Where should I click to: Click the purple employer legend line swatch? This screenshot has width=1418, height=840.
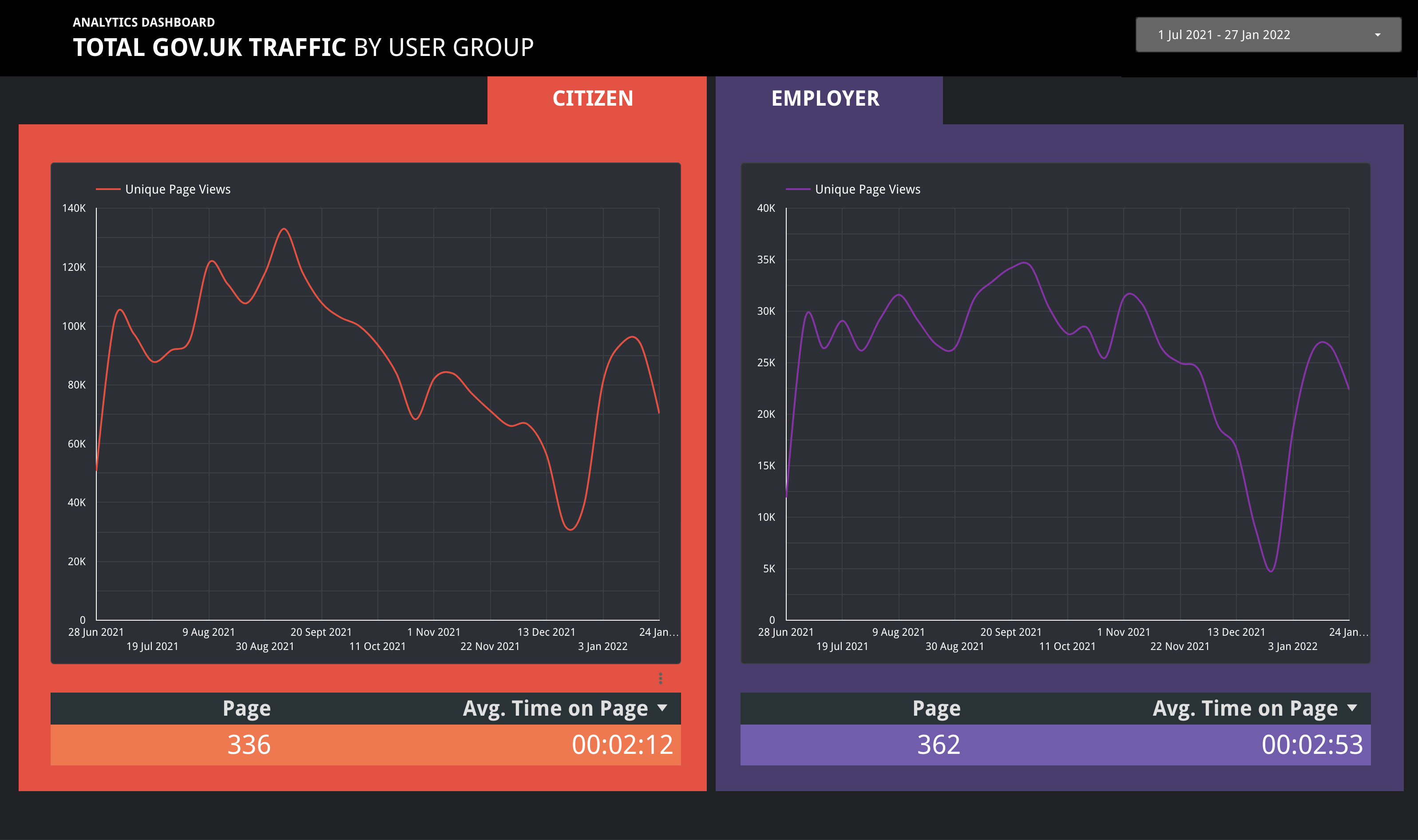pyautogui.click(x=798, y=189)
